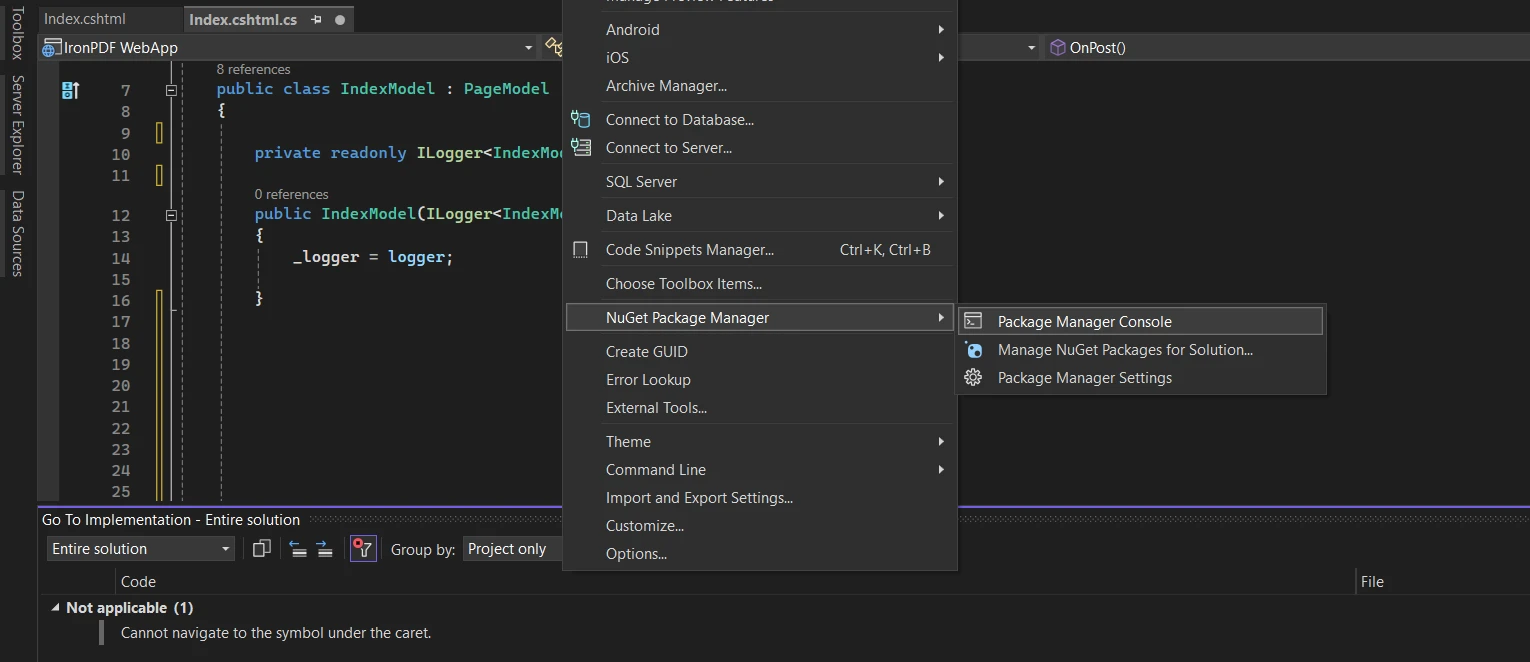This screenshot has height=662, width=1530.
Task: Click the next result arrow icon
Action: coord(324,548)
